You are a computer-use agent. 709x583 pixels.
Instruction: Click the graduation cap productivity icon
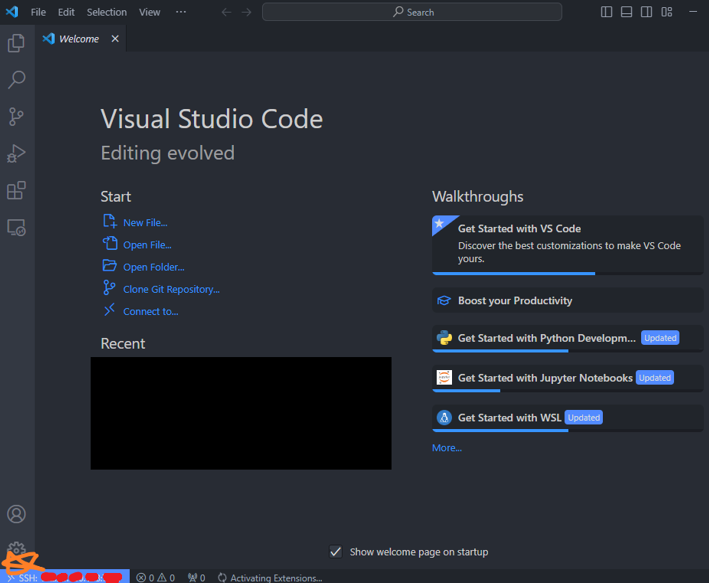click(x=444, y=301)
